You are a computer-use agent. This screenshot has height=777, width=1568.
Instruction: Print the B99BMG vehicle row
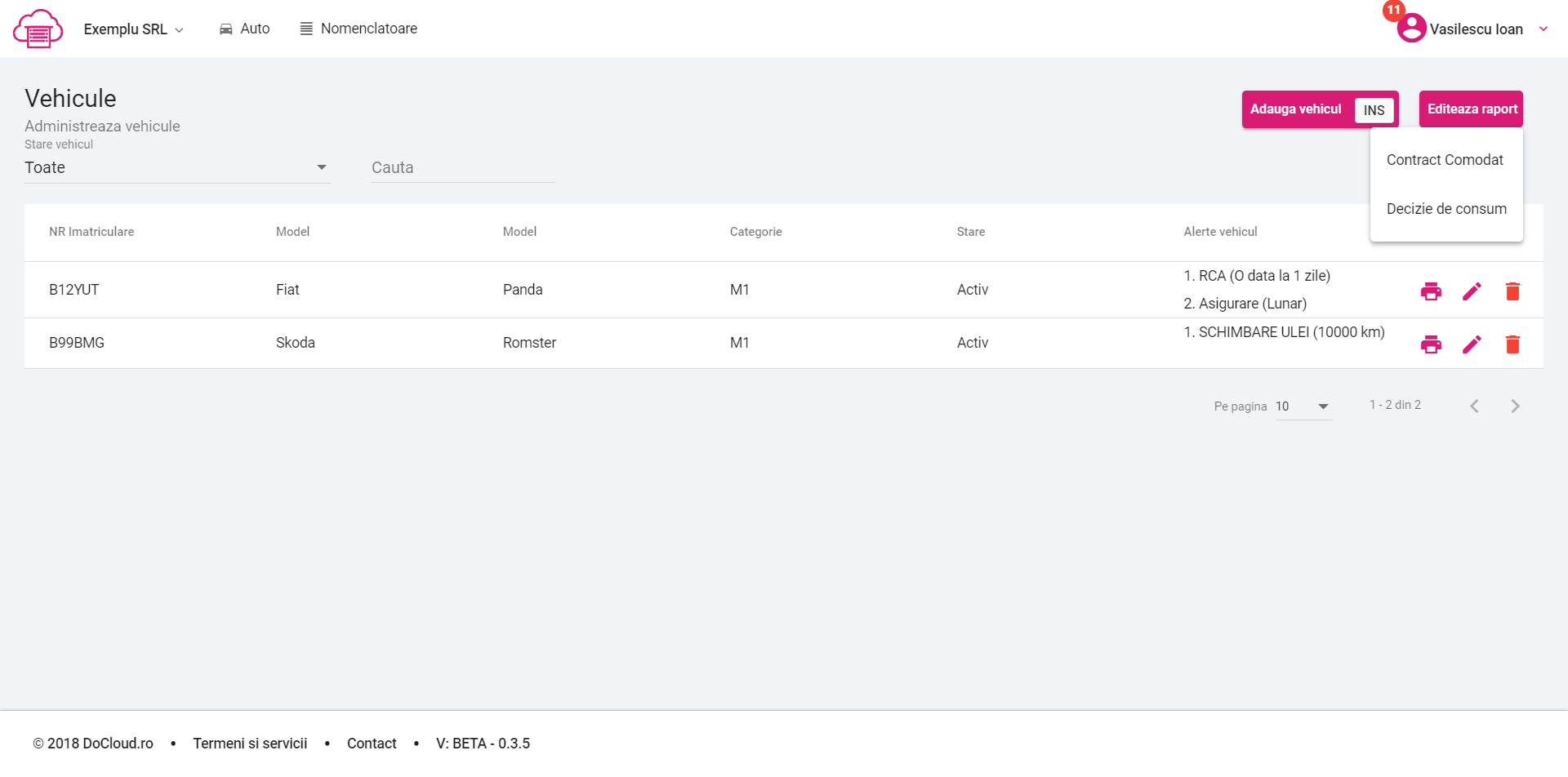click(x=1431, y=344)
